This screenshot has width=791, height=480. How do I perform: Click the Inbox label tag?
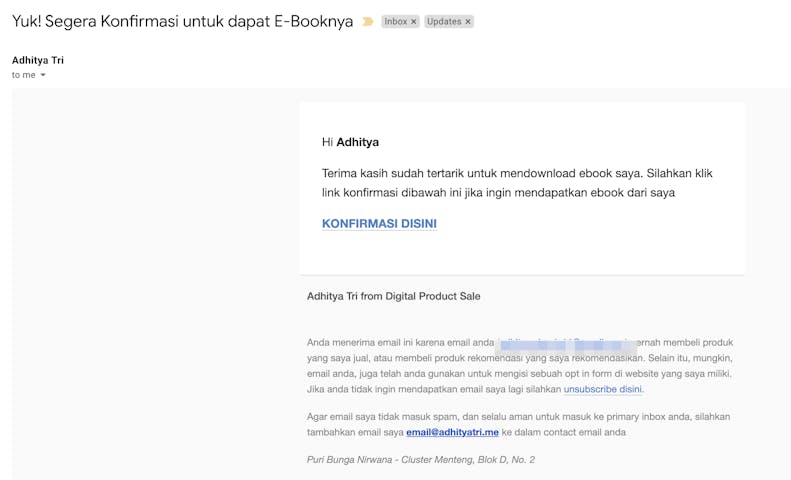pyautogui.click(x=396, y=21)
